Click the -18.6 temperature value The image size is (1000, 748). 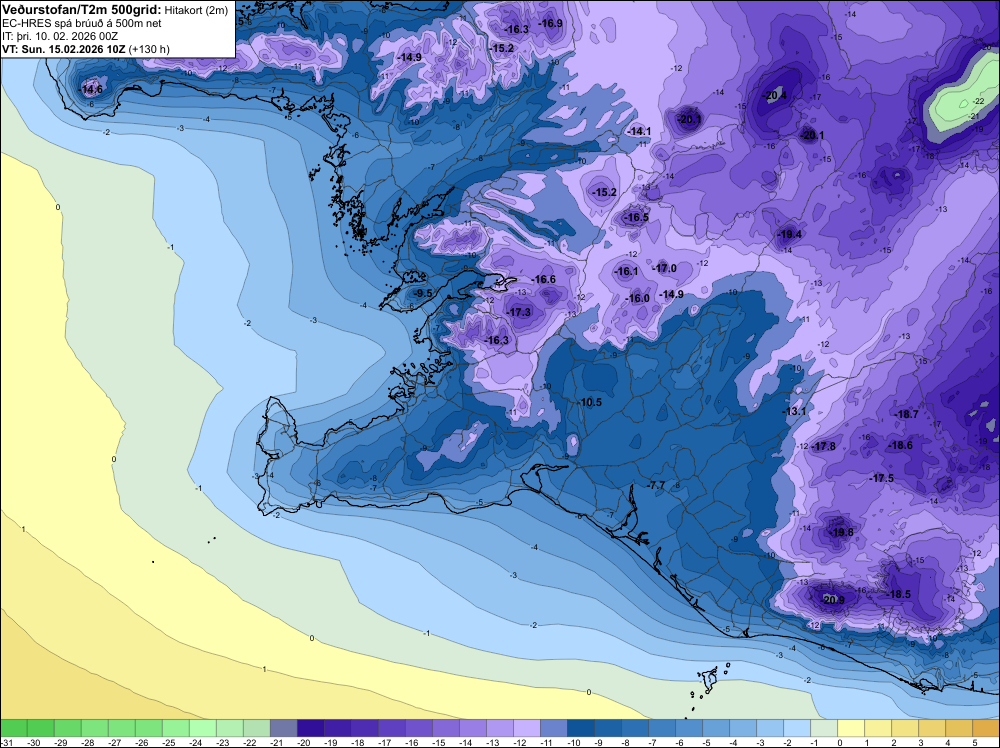point(901,445)
